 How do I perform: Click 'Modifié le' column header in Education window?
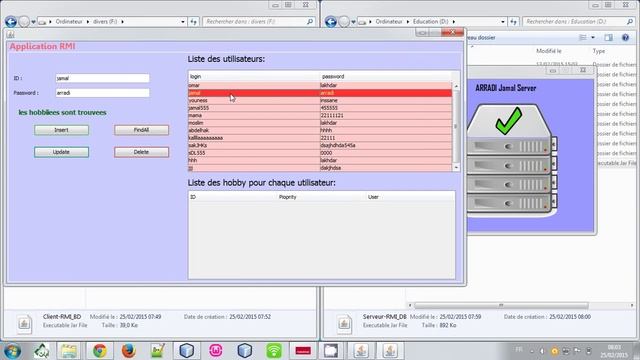click(x=549, y=51)
